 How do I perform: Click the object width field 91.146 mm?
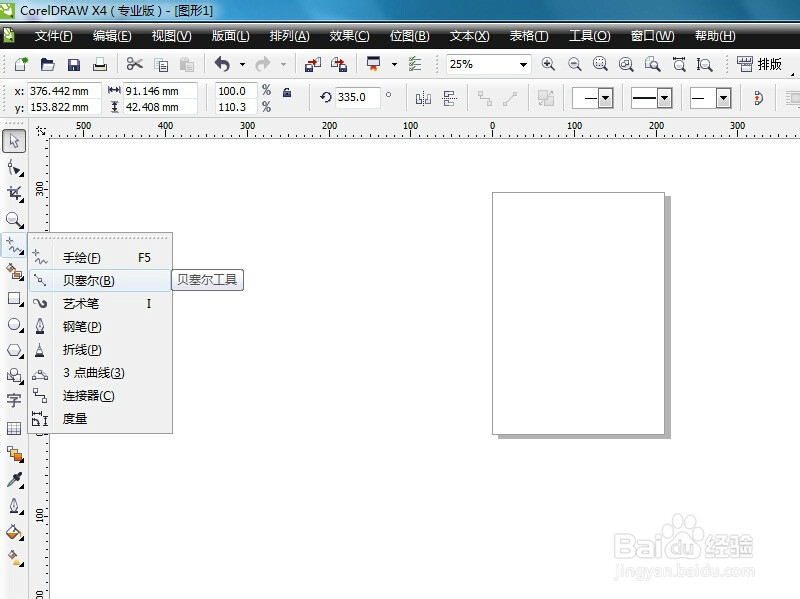pyautogui.click(x=160, y=91)
